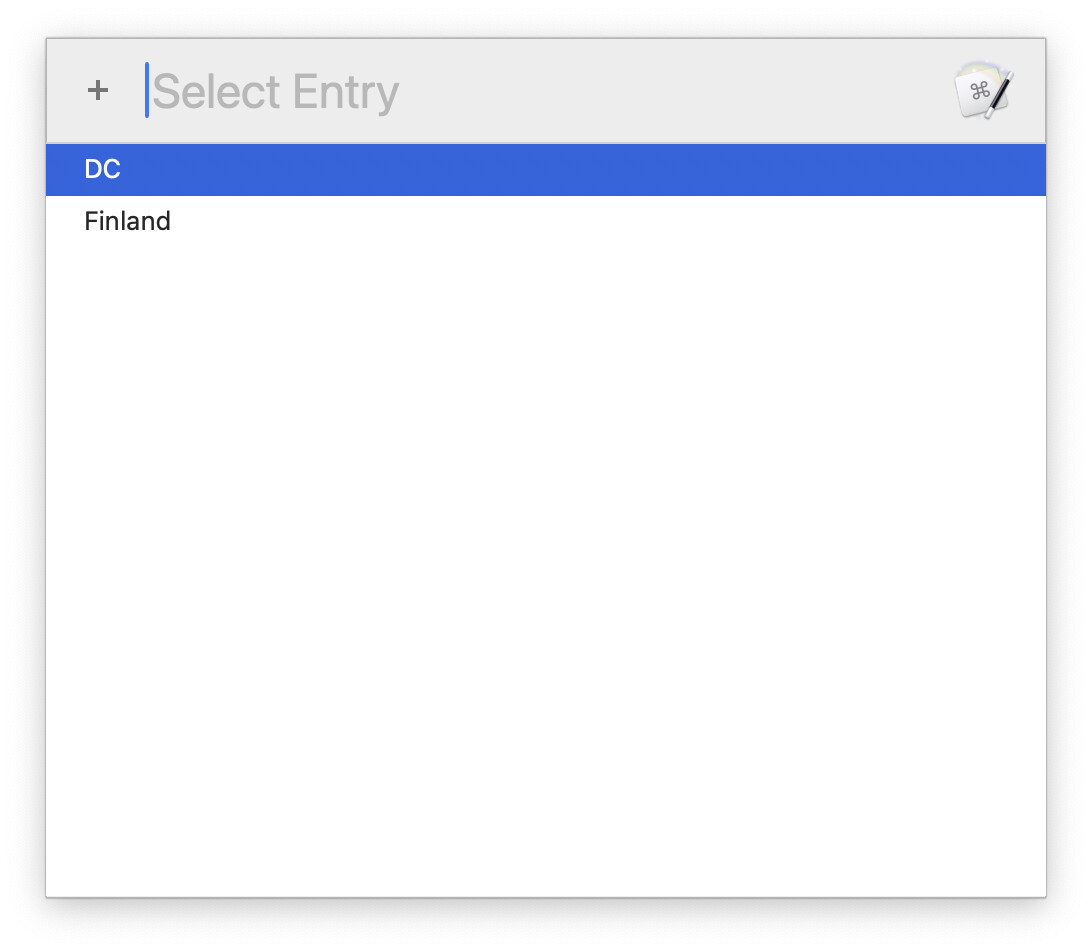1092x952 pixels.
Task: Select the highlighted DC entry
Action: point(546,169)
